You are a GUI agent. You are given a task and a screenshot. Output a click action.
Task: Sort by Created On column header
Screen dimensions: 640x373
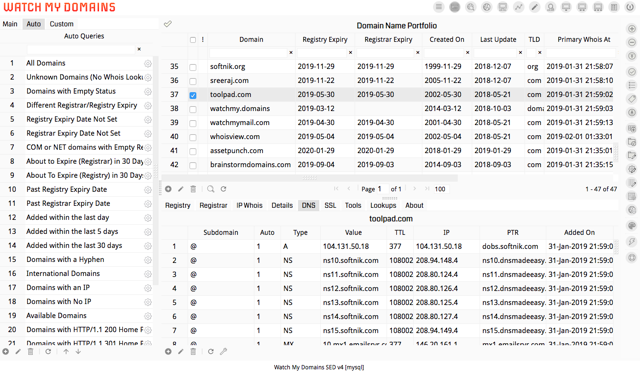click(x=447, y=40)
